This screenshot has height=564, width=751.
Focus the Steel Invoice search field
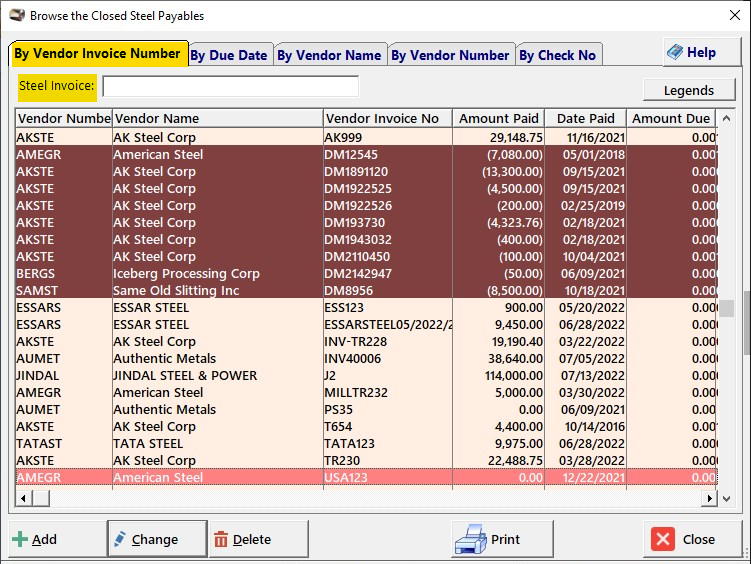point(230,87)
